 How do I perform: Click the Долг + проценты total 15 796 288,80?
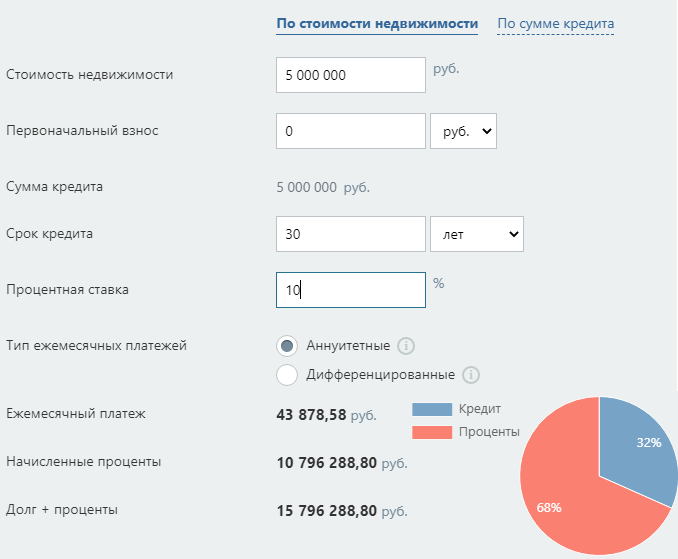[x=327, y=510]
